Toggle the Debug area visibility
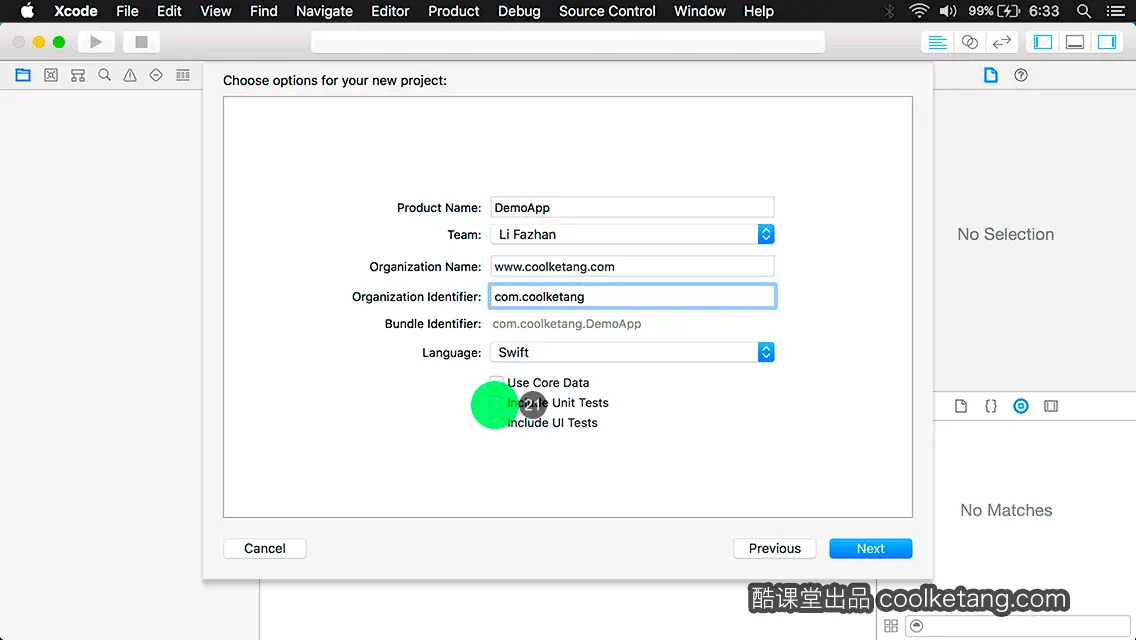The image size is (1136, 640). click(x=1074, y=42)
